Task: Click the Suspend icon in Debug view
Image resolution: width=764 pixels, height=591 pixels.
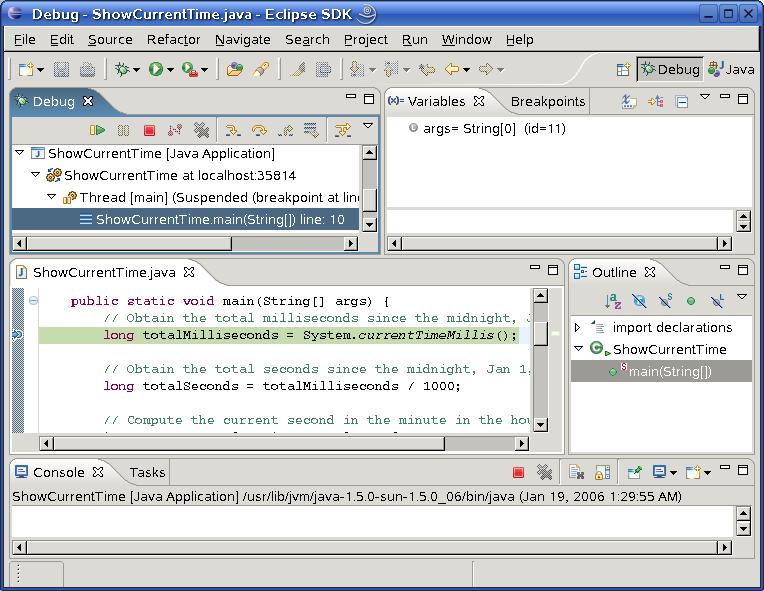Action: click(x=124, y=130)
